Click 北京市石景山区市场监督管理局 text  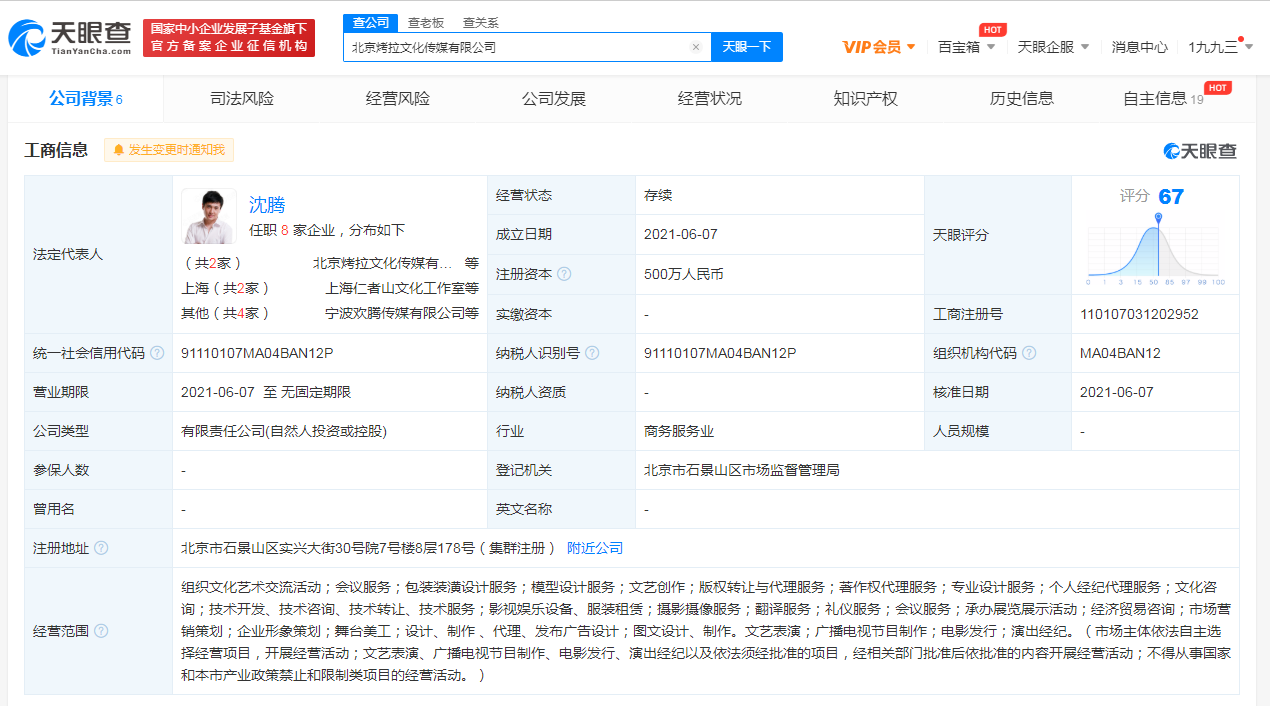pos(742,470)
